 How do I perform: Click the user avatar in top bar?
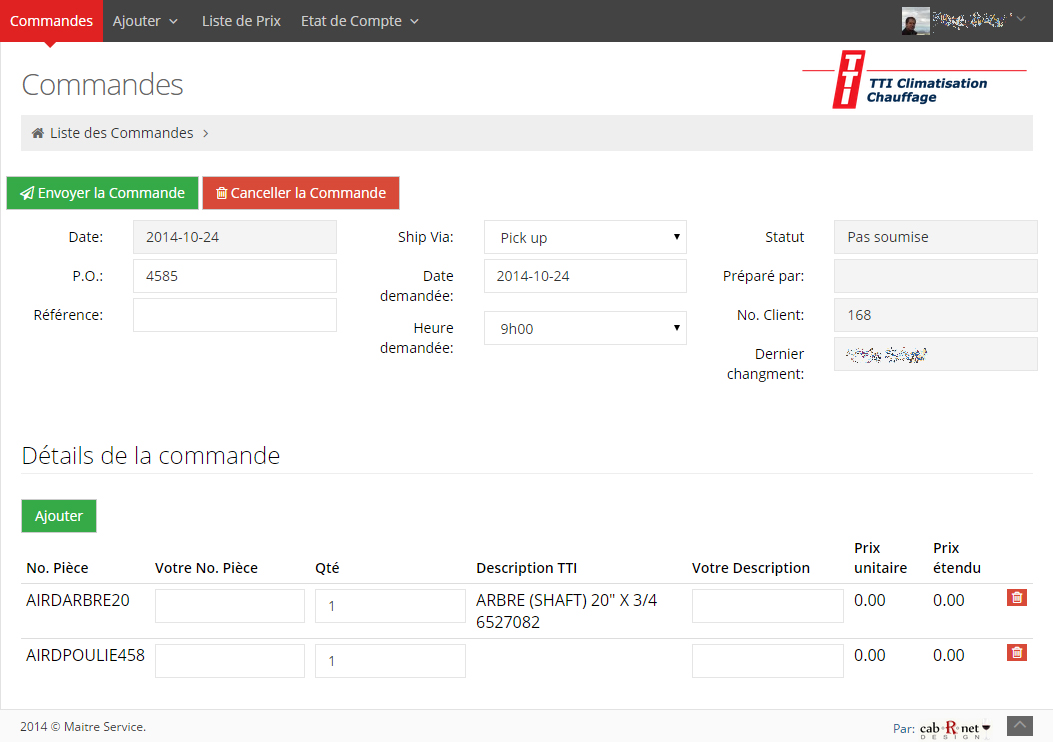point(915,21)
